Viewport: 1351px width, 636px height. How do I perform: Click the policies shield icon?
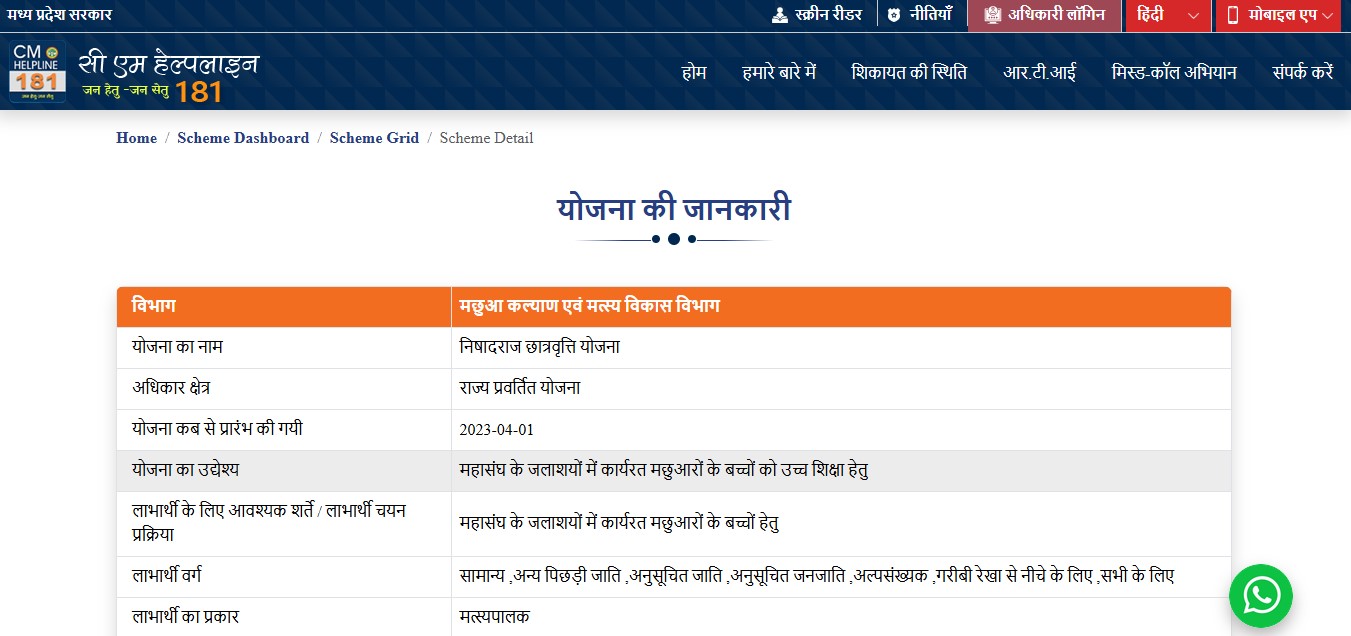[894, 15]
